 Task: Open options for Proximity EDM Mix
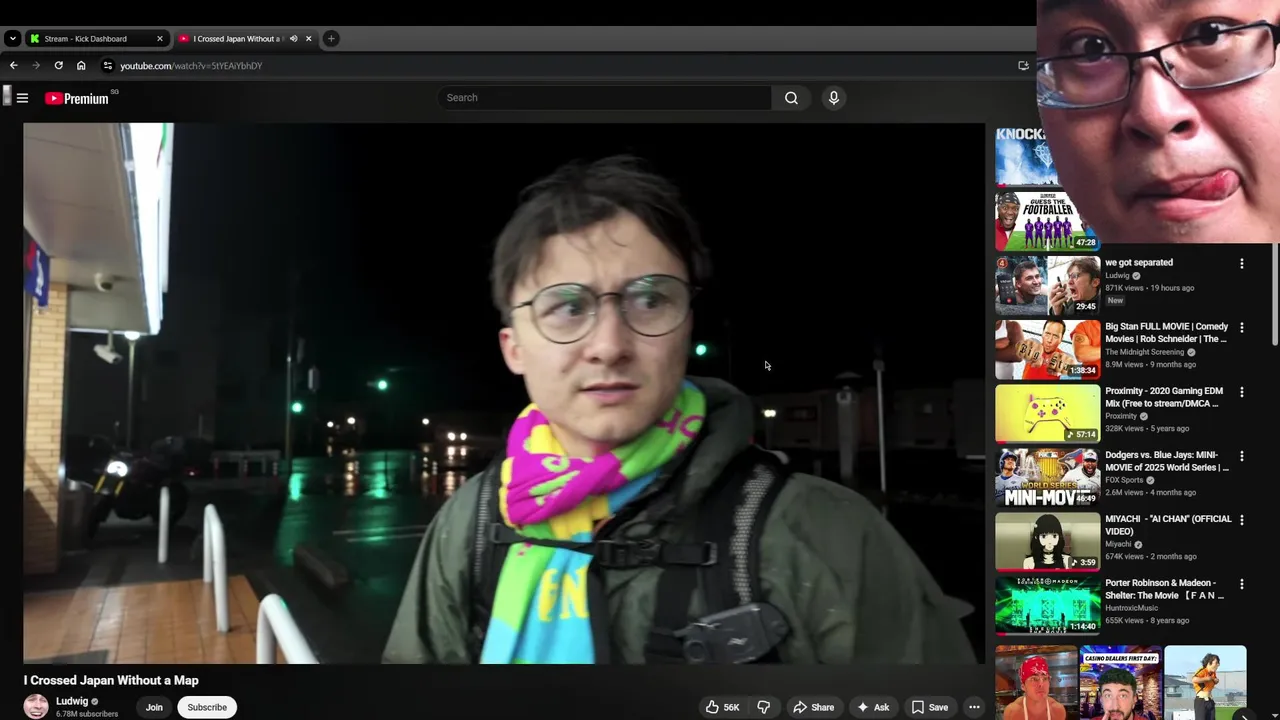tap(1242, 392)
